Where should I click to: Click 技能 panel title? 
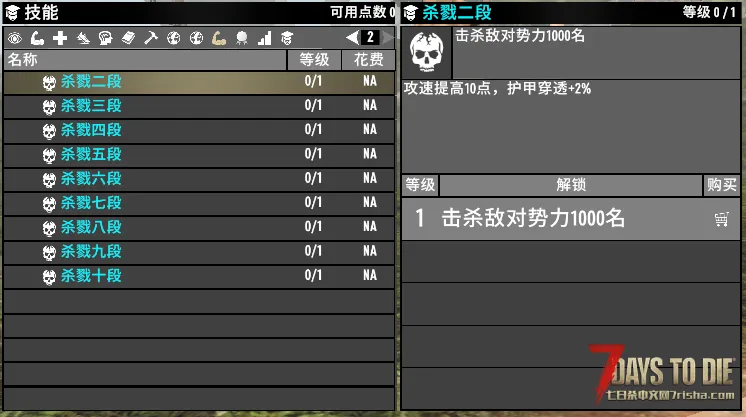41,13
